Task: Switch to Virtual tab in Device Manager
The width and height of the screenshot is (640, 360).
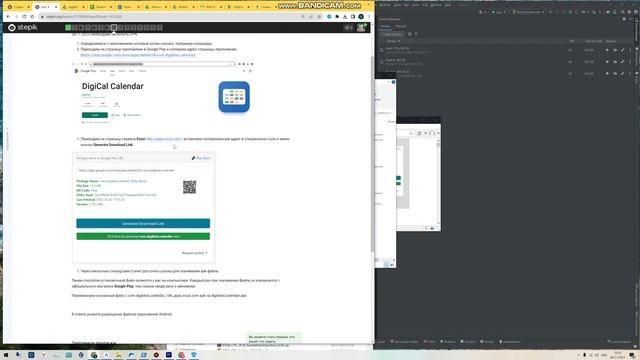Action: pos(385,26)
